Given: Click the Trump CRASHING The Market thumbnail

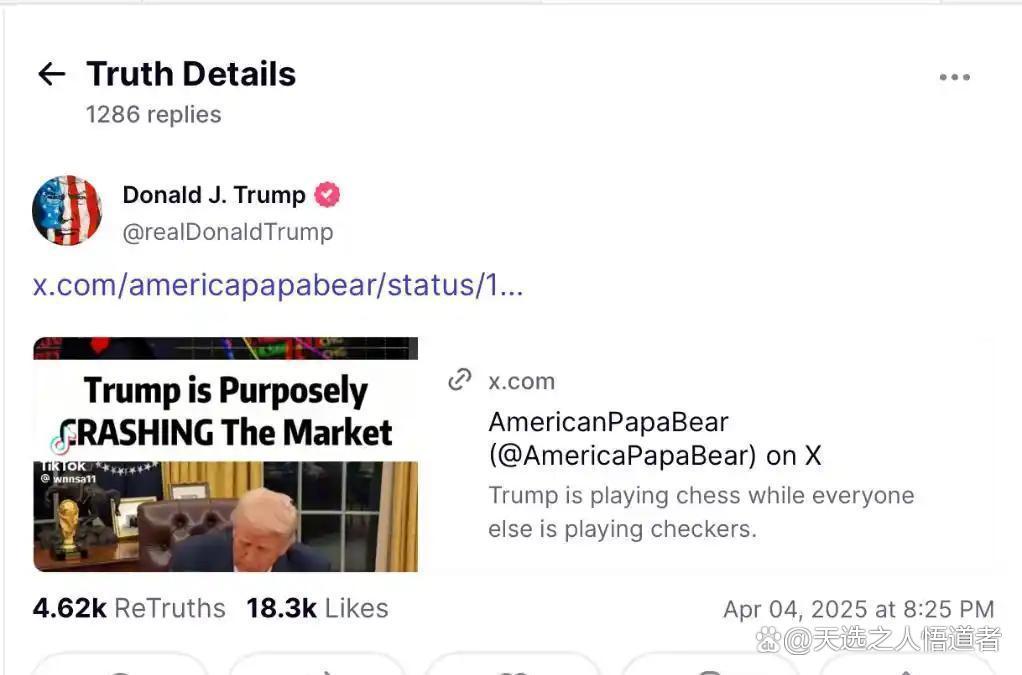Looking at the screenshot, I should (225, 454).
